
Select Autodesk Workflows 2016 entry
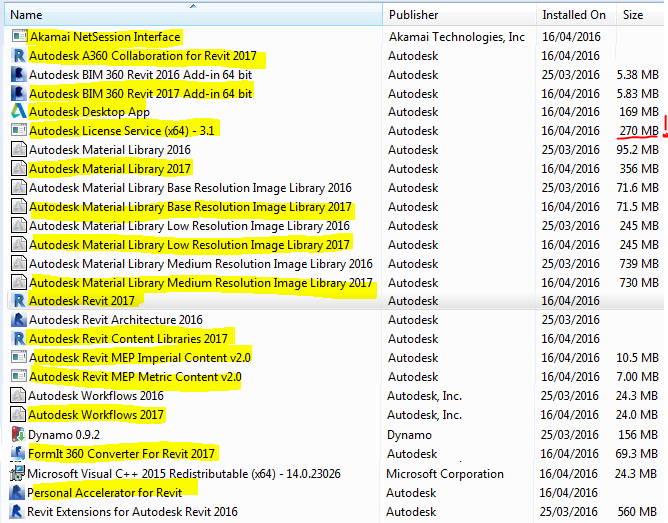coord(96,396)
